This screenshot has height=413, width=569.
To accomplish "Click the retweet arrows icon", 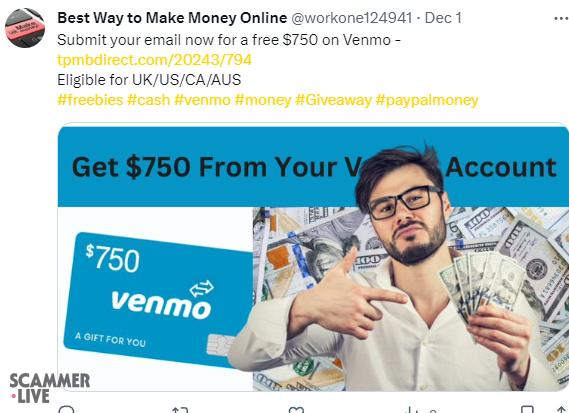I will [x=180, y=410].
